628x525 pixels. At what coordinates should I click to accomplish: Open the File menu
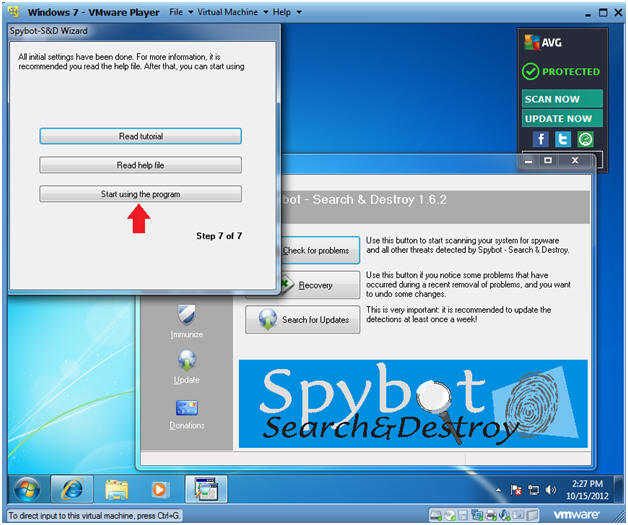pyautogui.click(x=176, y=12)
